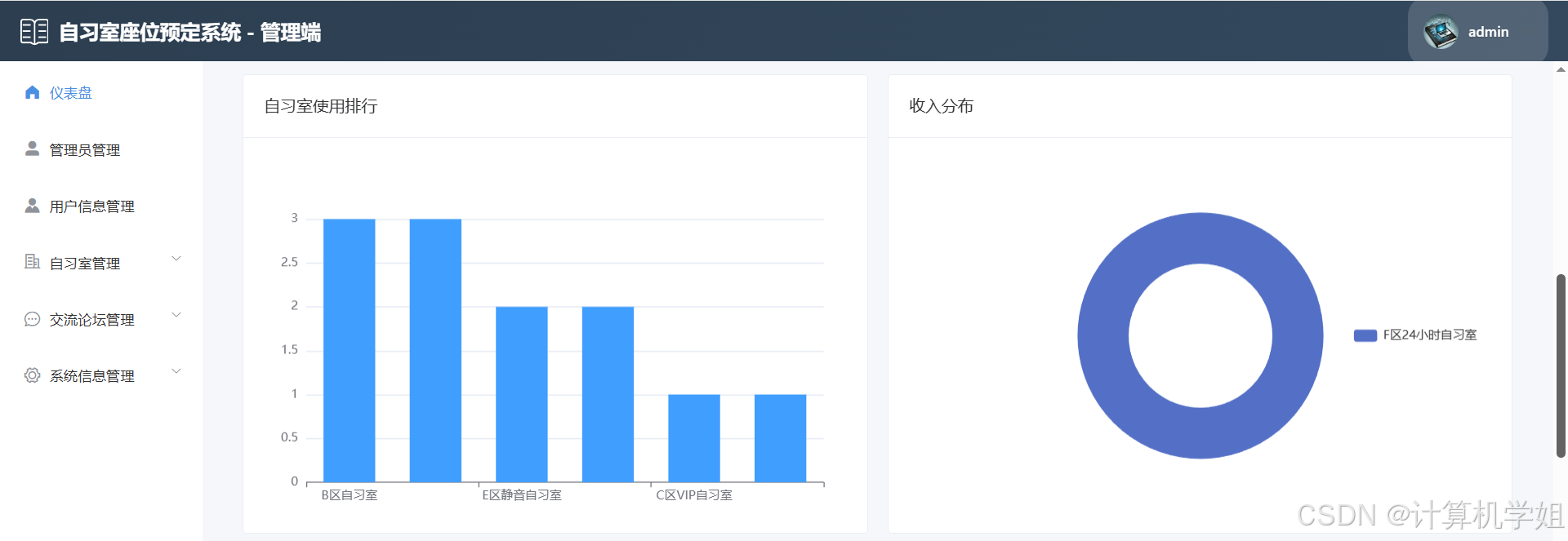Open the 管理员管理 menu item

pyautogui.click(x=101, y=149)
